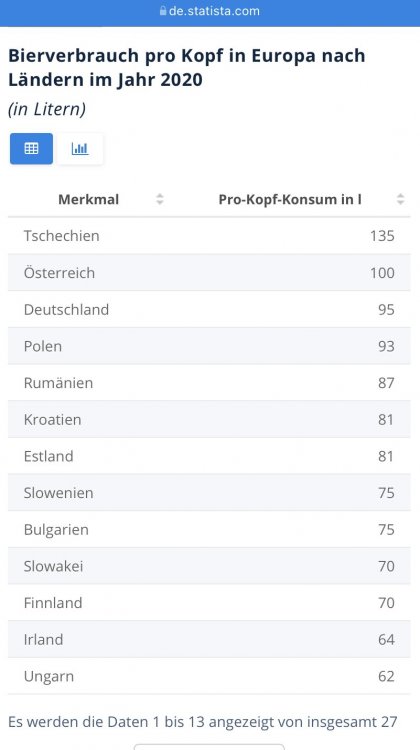
Task: Select the Estland row
Action: click(x=209, y=456)
